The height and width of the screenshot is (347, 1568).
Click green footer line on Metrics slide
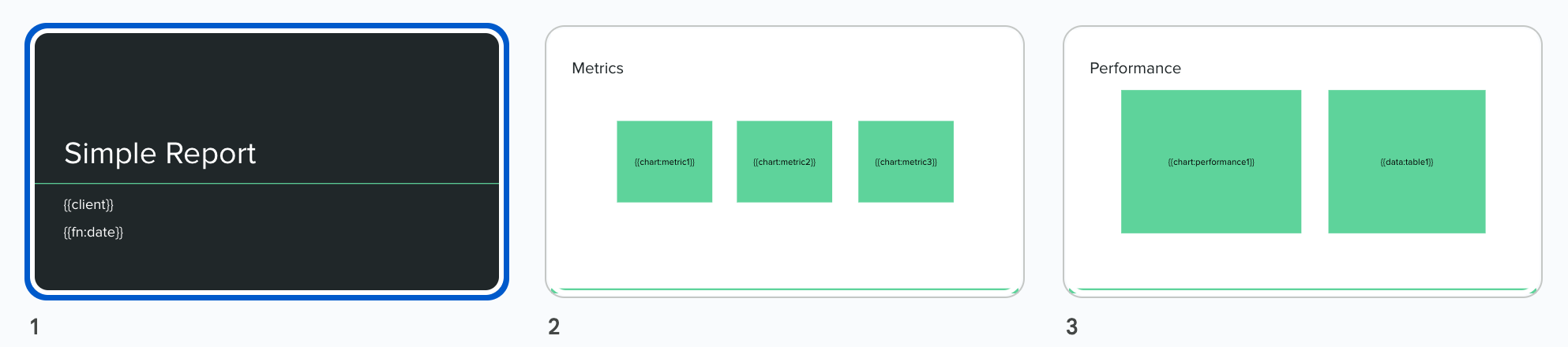pyautogui.click(x=784, y=289)
